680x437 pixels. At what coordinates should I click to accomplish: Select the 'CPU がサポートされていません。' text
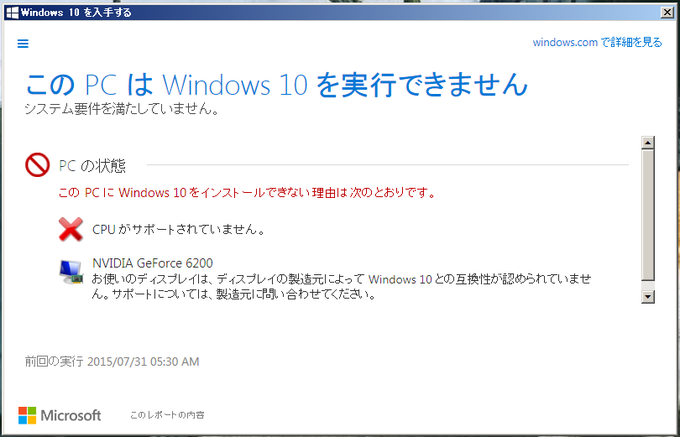click(x=179, y=229)
